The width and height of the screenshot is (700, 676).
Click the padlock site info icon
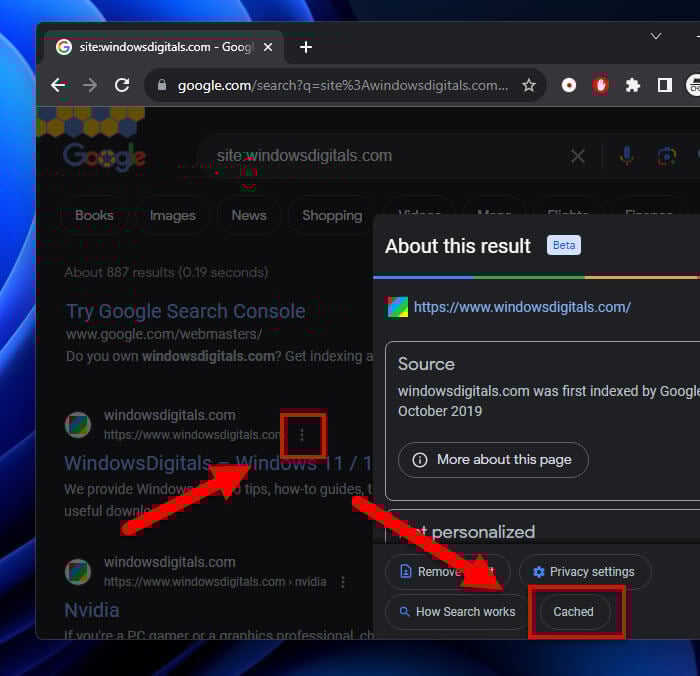[x=162, y=85]
